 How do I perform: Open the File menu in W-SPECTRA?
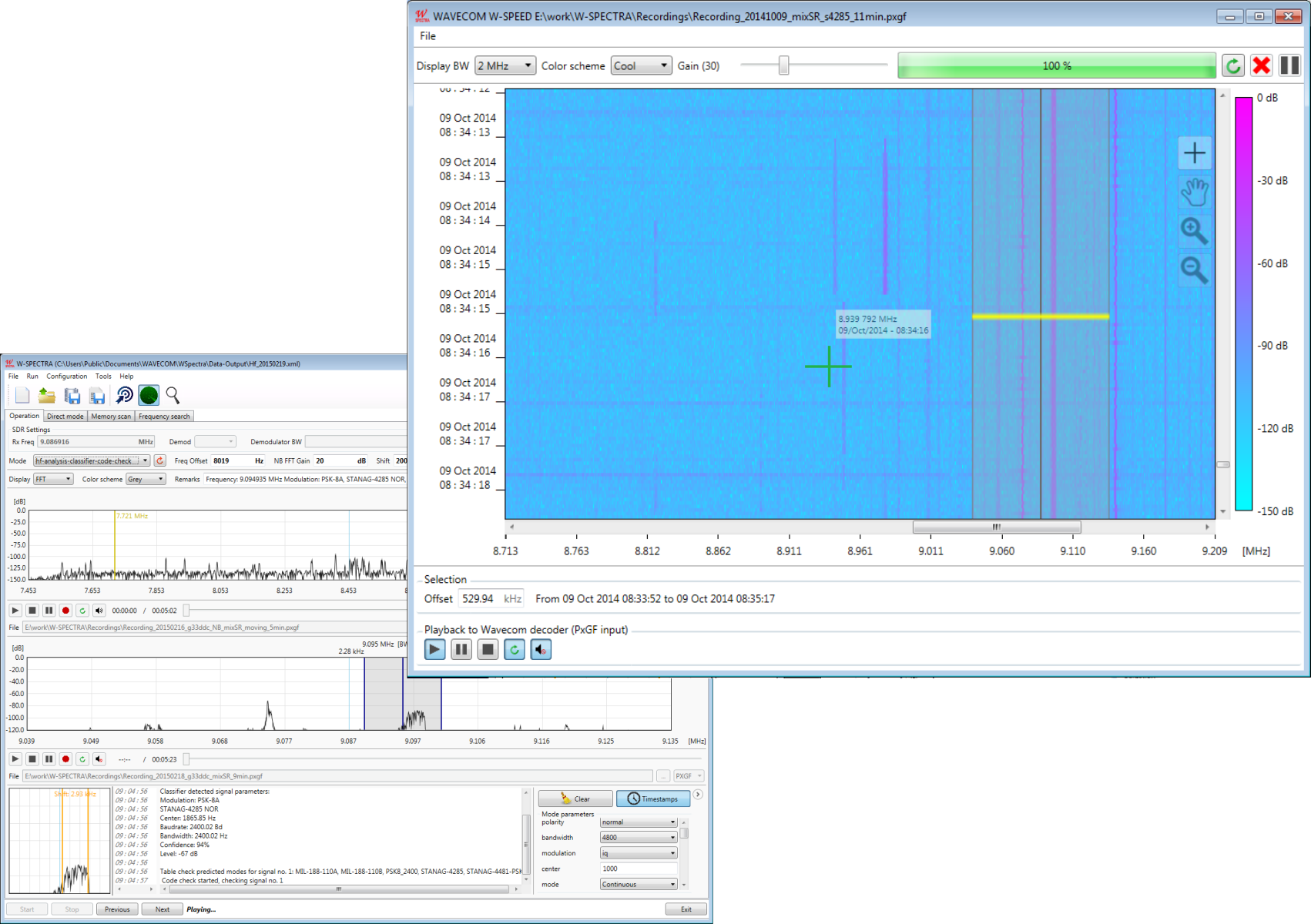[x=13, y=377]
